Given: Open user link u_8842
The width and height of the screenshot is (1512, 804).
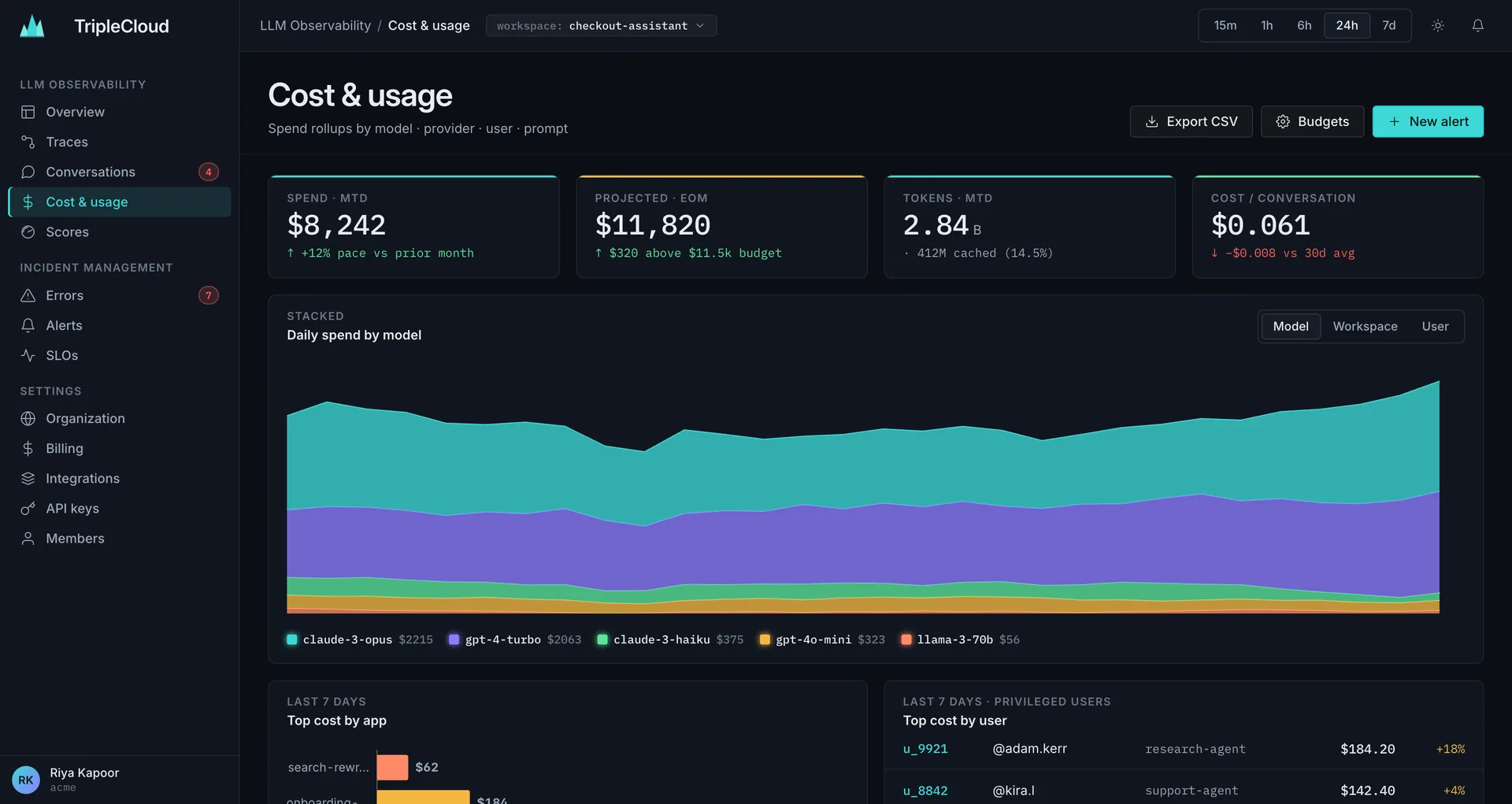Looking at the screenshot, I should pyautogui.click(x=925, y=791).
